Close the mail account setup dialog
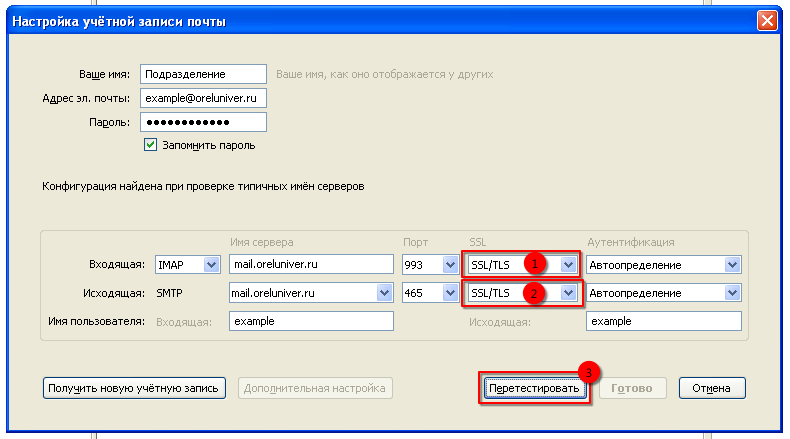Image resolution: width=790 pixels, height=439 pixels. [x=767, y=21]
